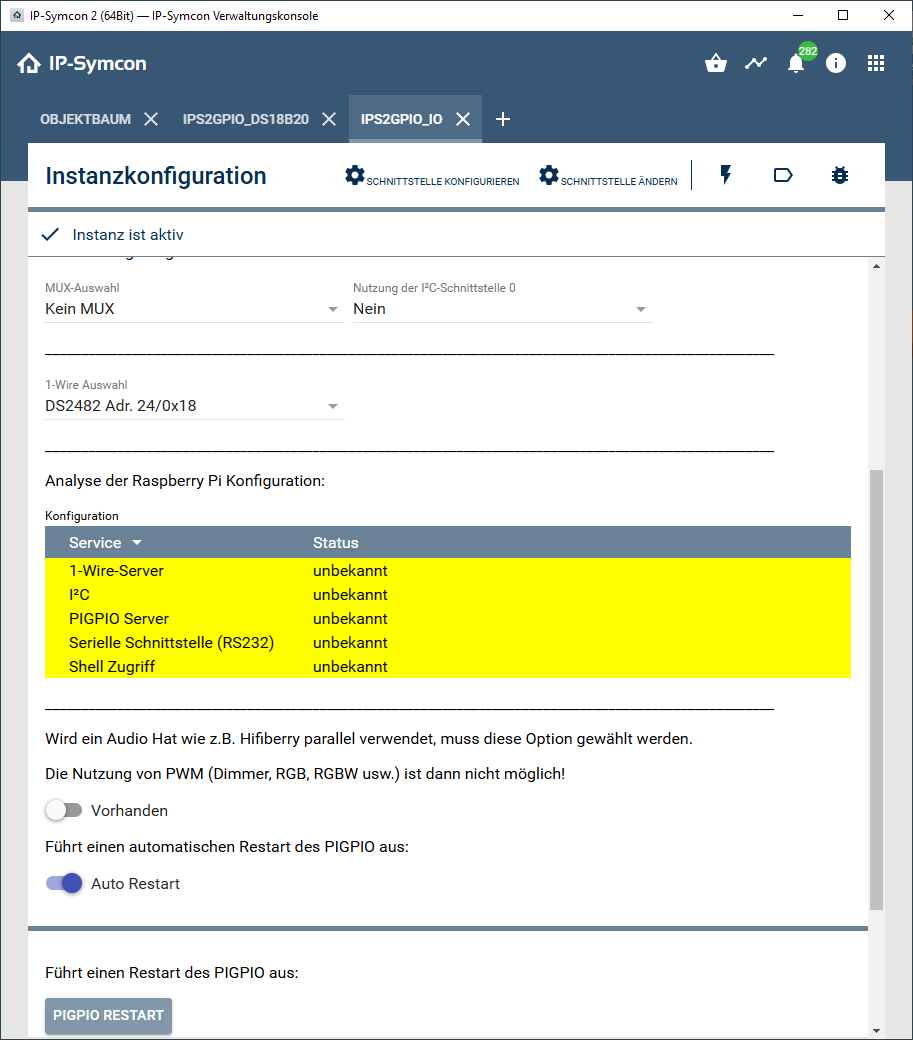Open the apps grid menu icon
Image resolution: width=913 pixels, height=1040 pixels.
[876, 64]
